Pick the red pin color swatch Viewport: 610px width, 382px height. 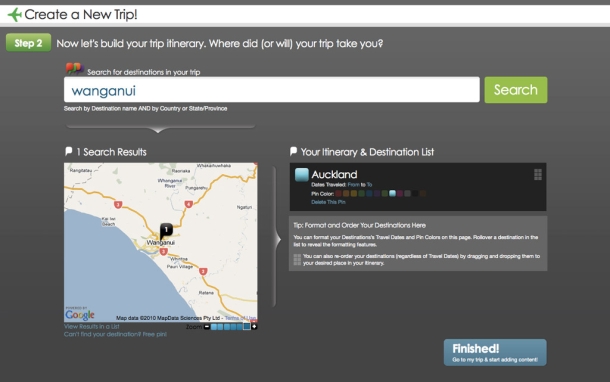(338, 193)
